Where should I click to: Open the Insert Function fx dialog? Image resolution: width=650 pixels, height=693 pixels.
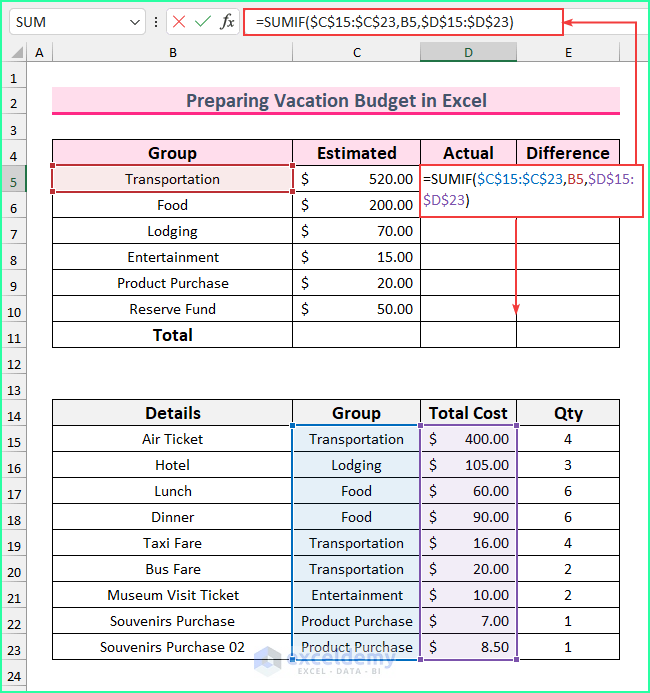tap(227, 22)
